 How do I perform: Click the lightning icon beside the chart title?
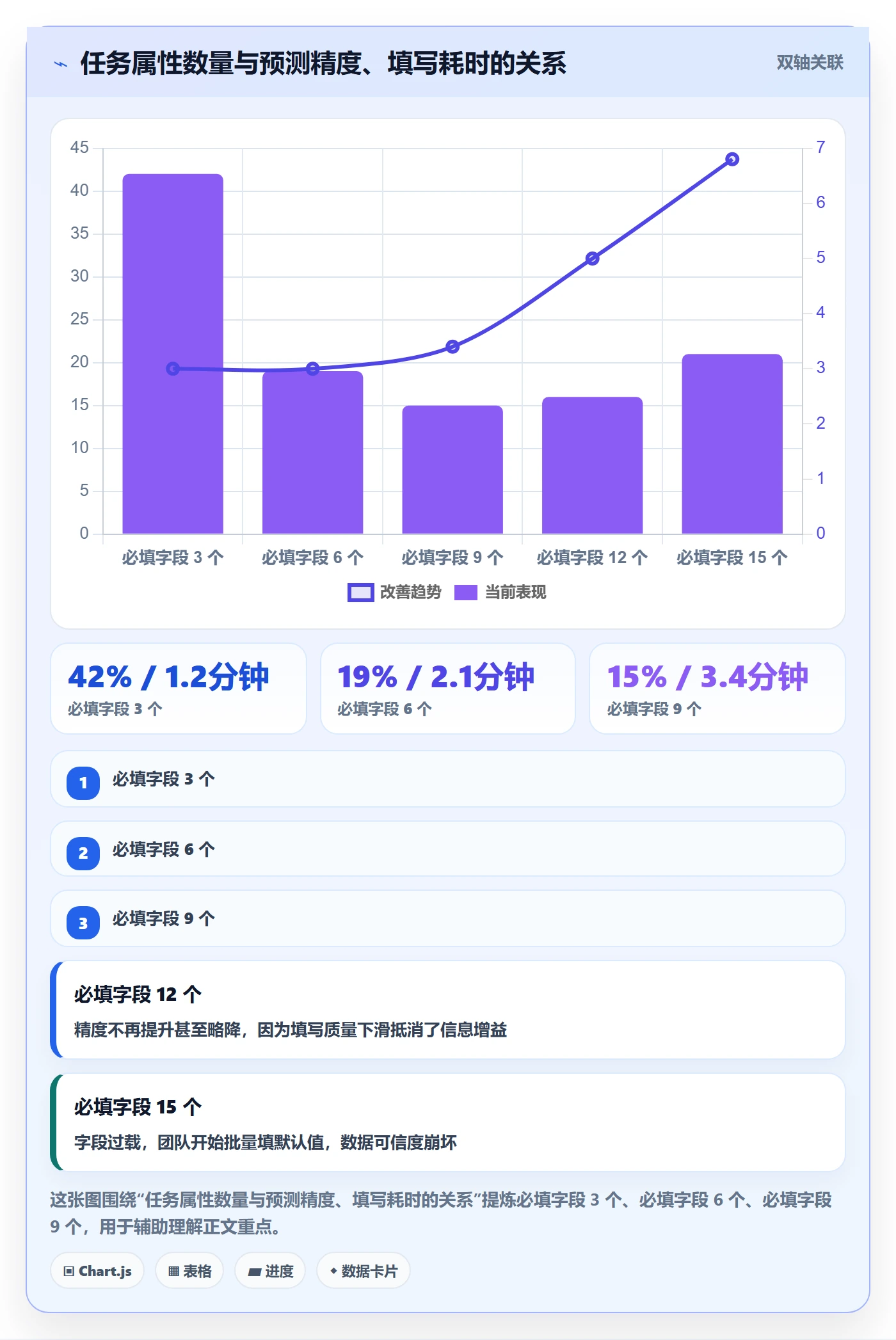pos(61,64)
